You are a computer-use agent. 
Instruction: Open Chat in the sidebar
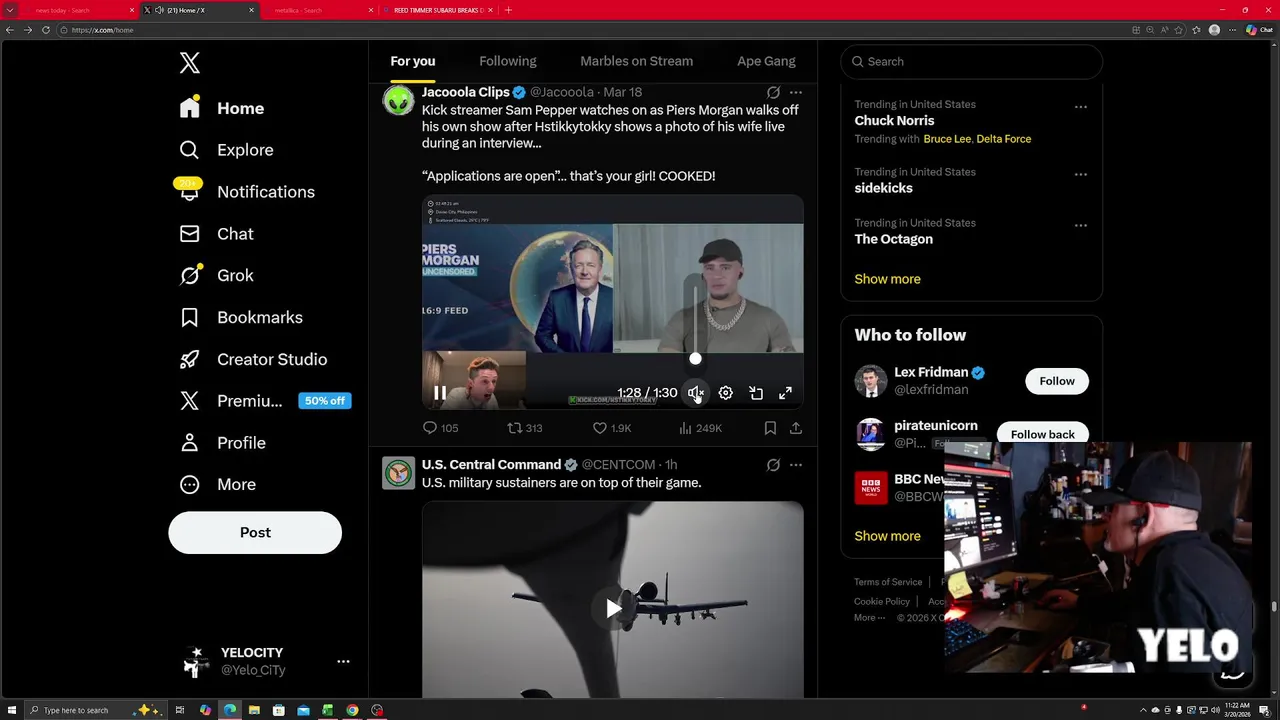pyautogui.click(x=216, y=234)
